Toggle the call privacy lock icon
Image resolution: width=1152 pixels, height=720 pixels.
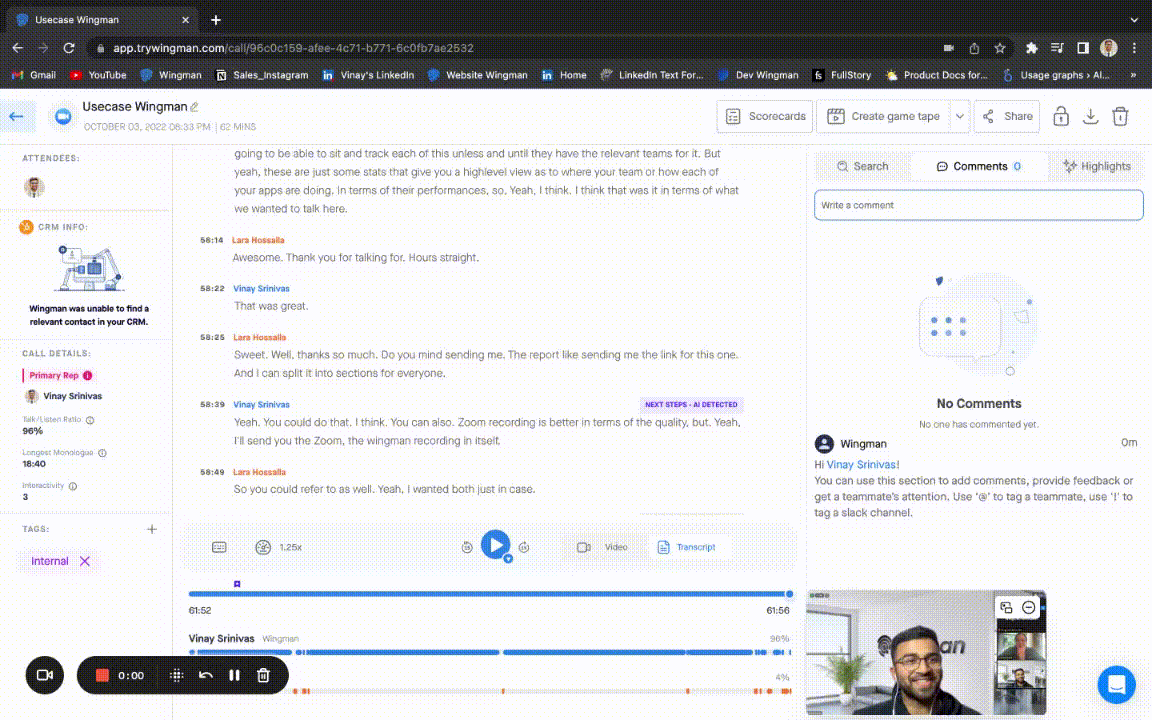1060,116
